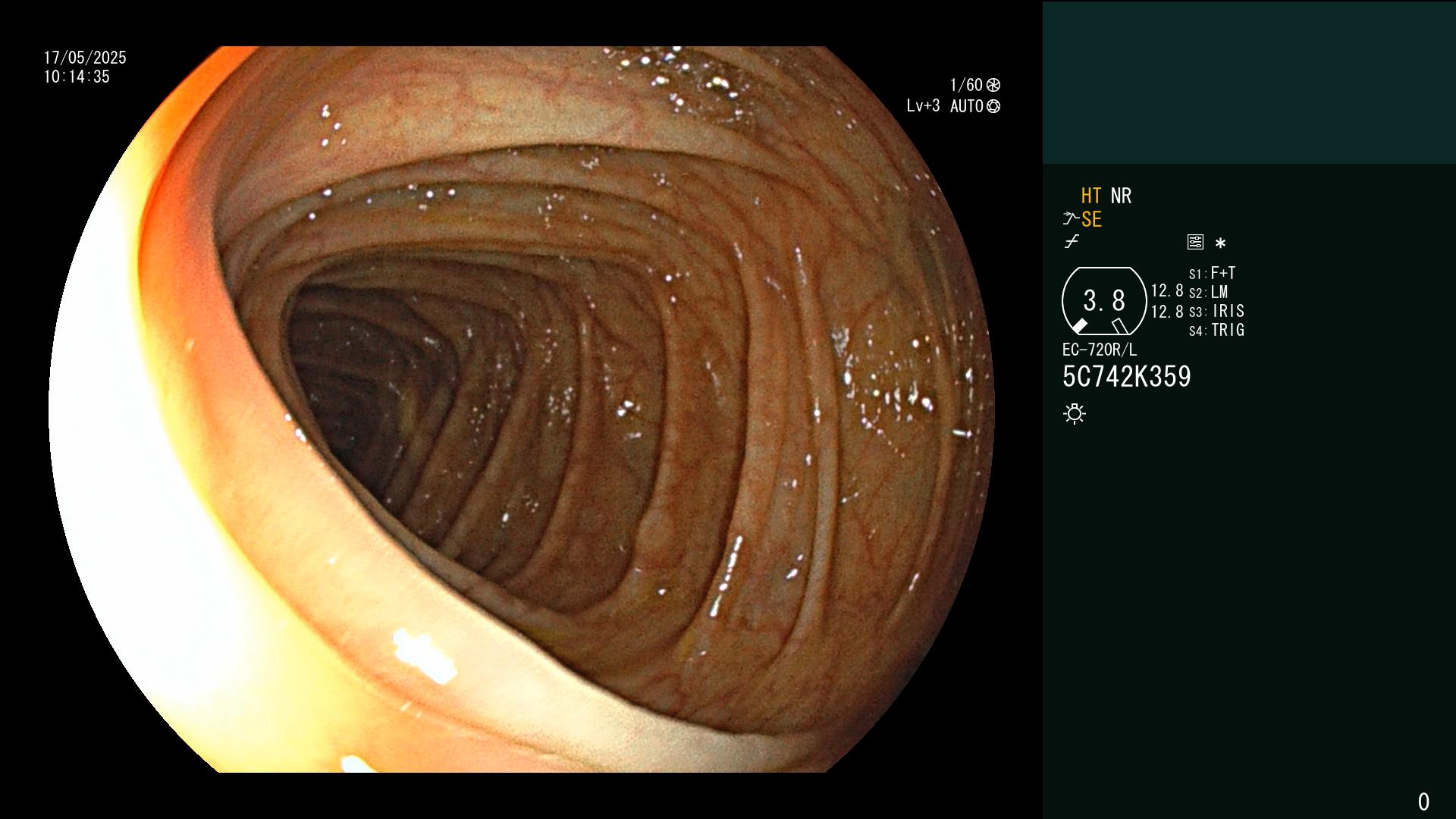The image size is (1456, 819).
Task: Click the iris aperture icon beside AUTO
Action: point(993,106)
